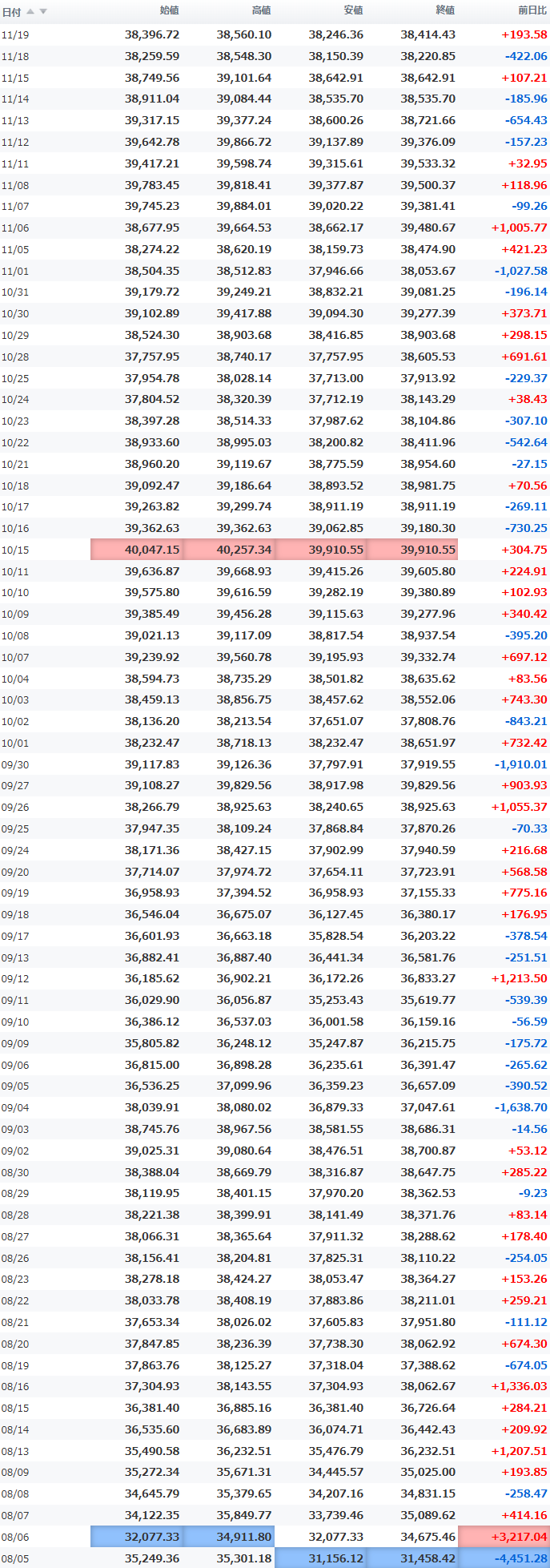The width and height of the screenshot is (550, 1568).
Task: Select the 10/23 closing value 38,104.86
Action: coord(428,421)
